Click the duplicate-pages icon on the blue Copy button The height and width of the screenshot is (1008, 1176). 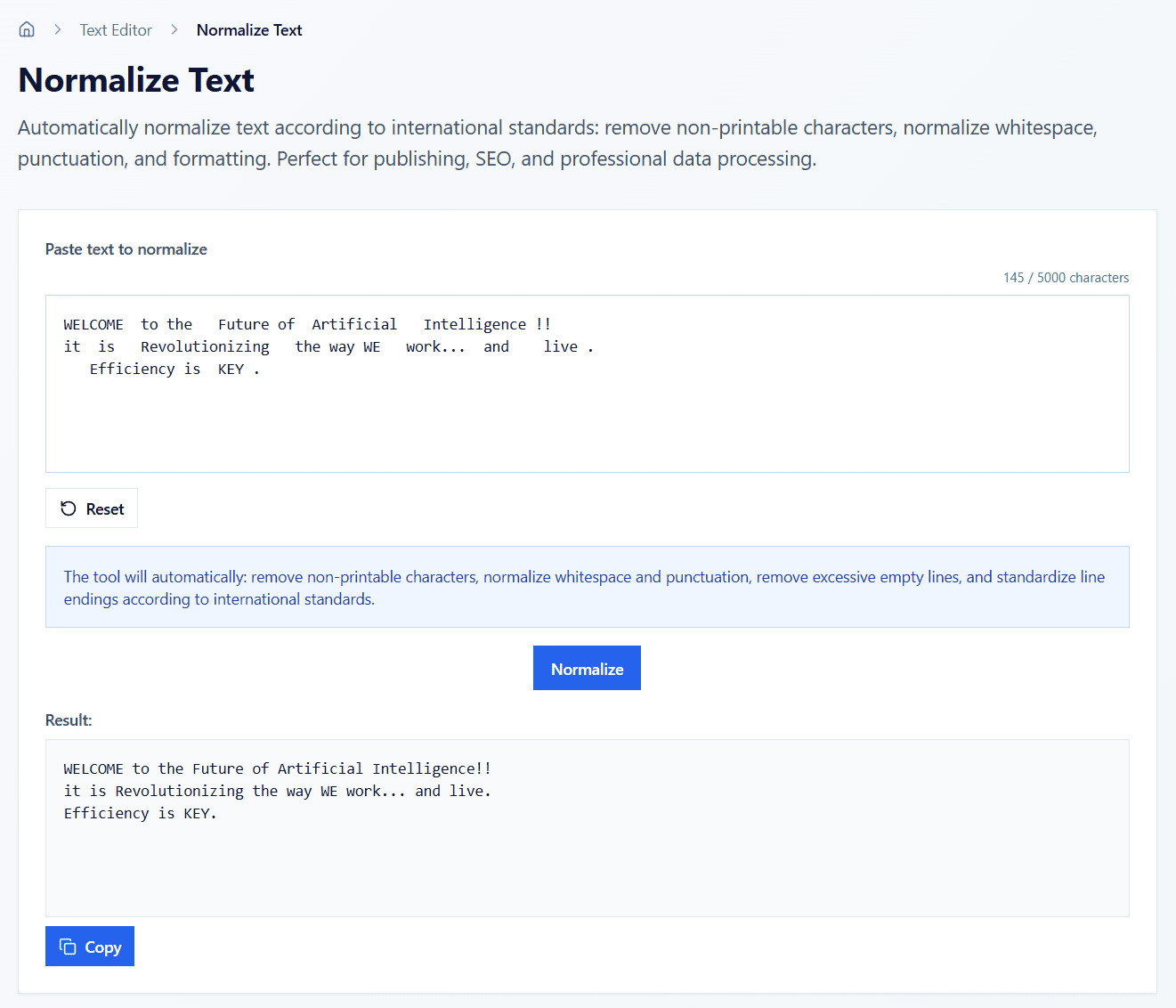click(68, 946)
